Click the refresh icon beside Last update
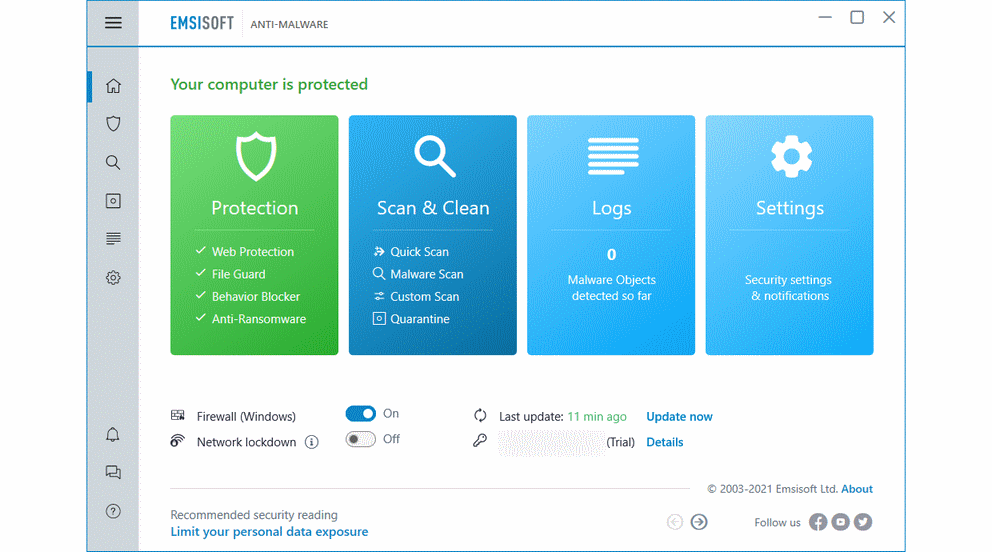Screen dimensions: 992x552 coord(480,416)
